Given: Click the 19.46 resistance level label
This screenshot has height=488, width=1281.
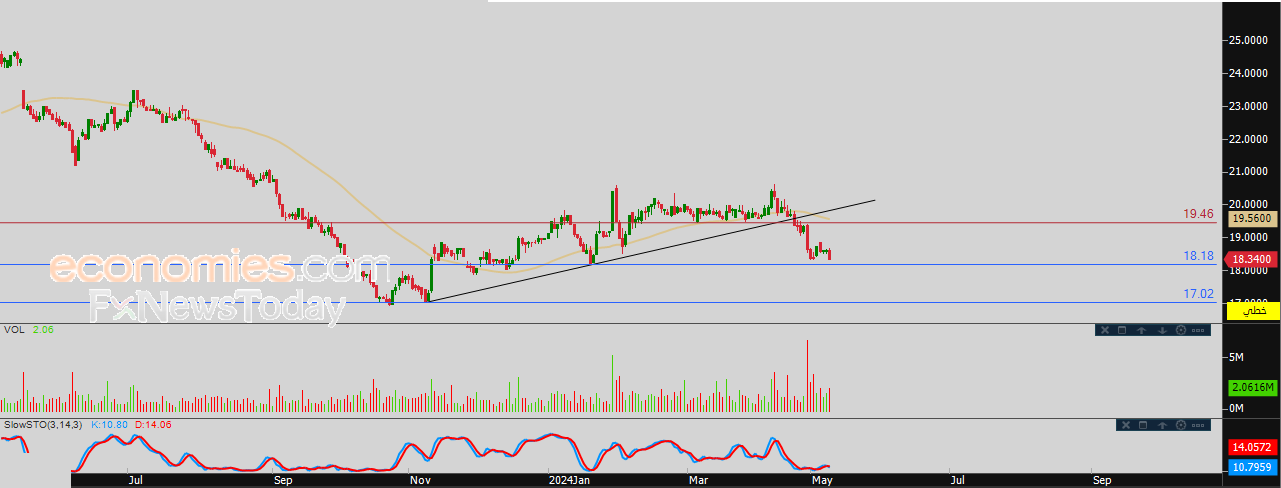Looking at the screenshot, I should 1198,214.
